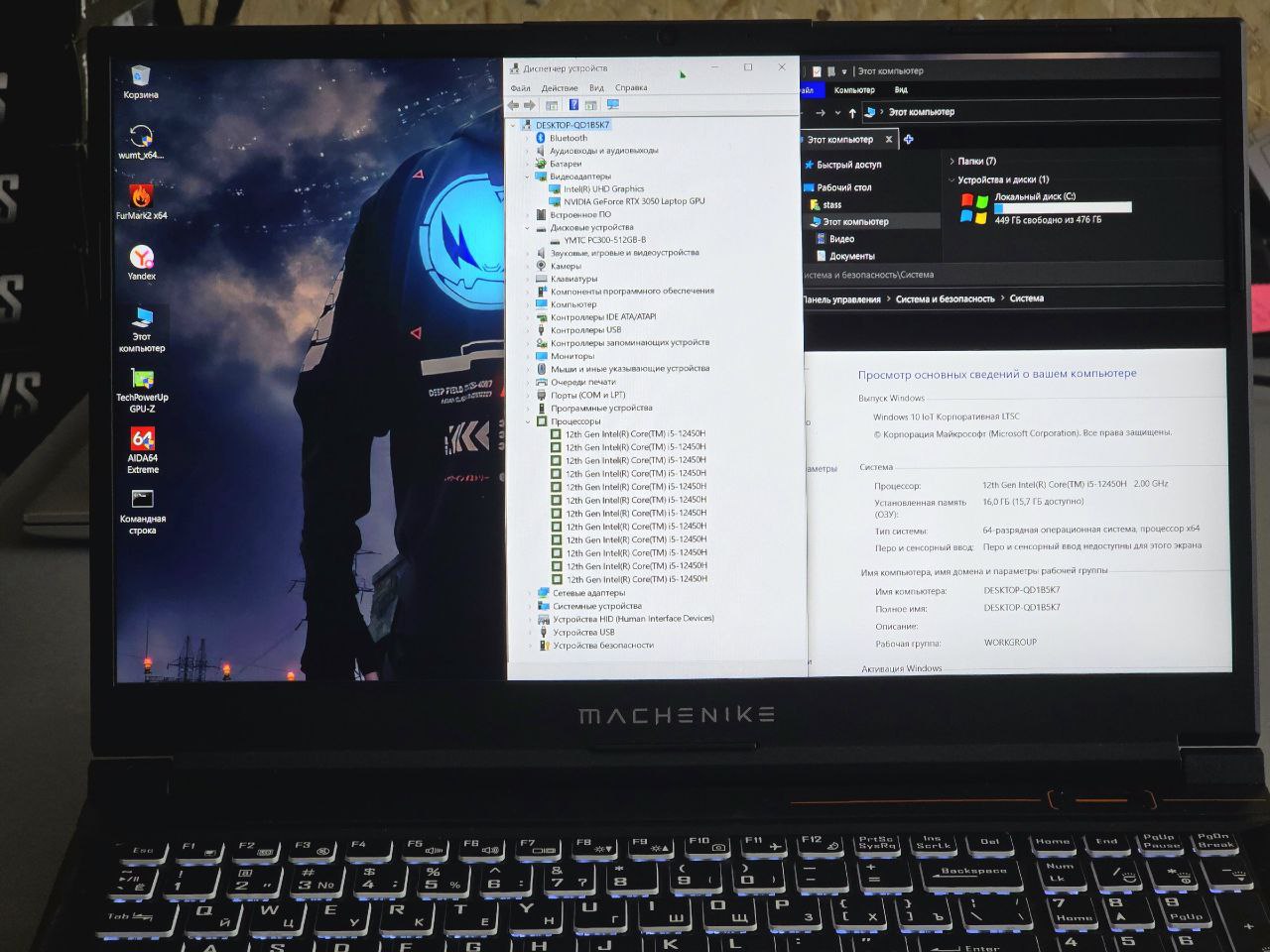Image resolution: width=1270 pixels, height=952 pixels.
Task: Select NVIDIA GeForce RTX 3050 Laptop GPU
Action: tap(634, 201)
